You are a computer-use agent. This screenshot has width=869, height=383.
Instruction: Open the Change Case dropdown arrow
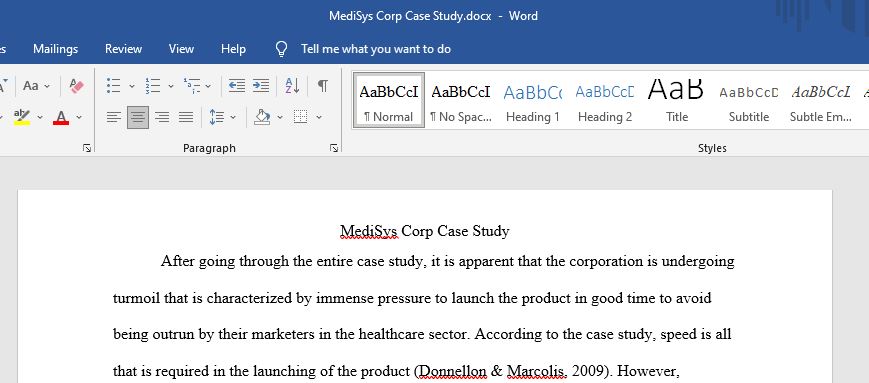click(47, 86)
